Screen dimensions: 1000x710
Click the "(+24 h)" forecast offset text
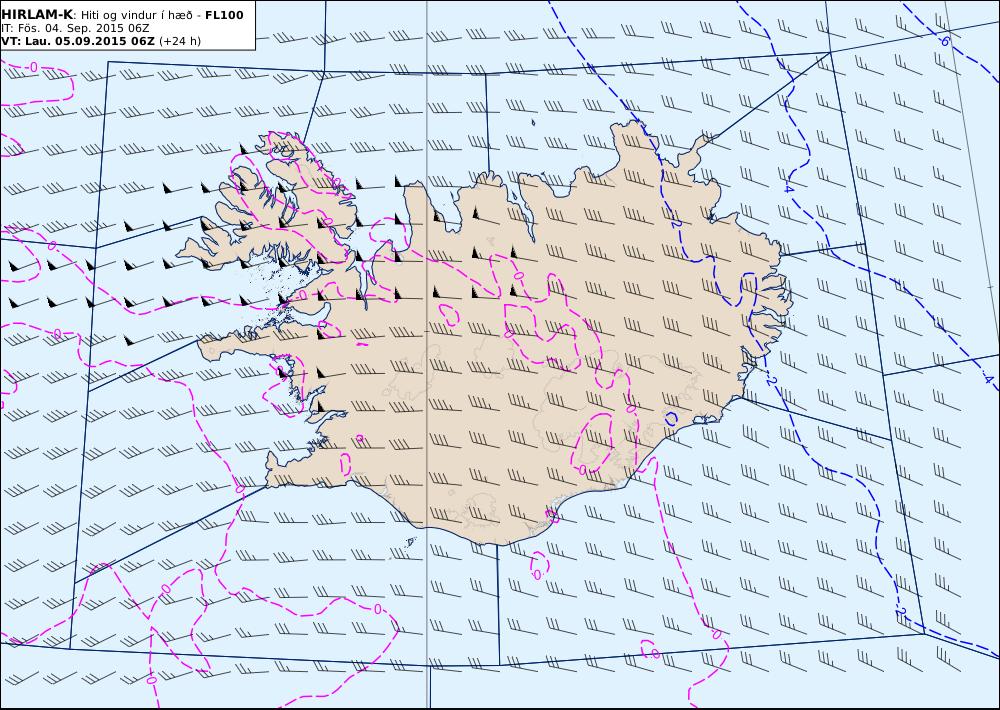pyautogui.click(x=180, y=41)
